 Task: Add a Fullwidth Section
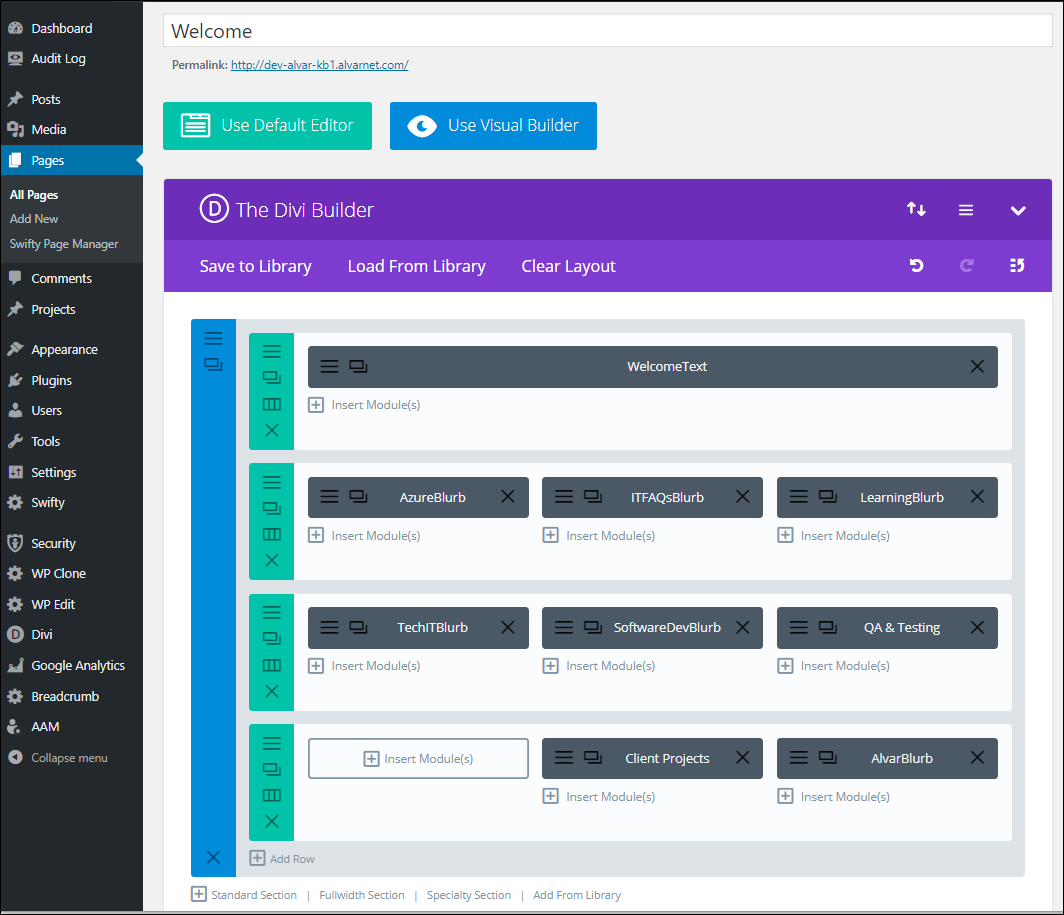(x=362, y=895)
